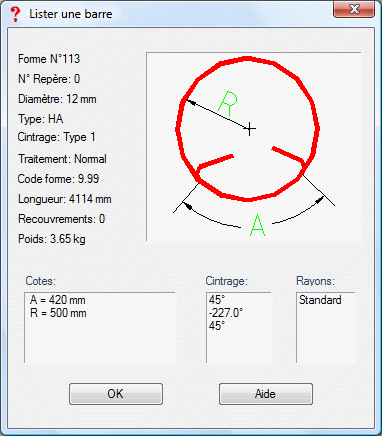Image resolution: width=382 pixels, height=436 pixels.
Task: Click the green A dimension label
Action: coord(258,225)
